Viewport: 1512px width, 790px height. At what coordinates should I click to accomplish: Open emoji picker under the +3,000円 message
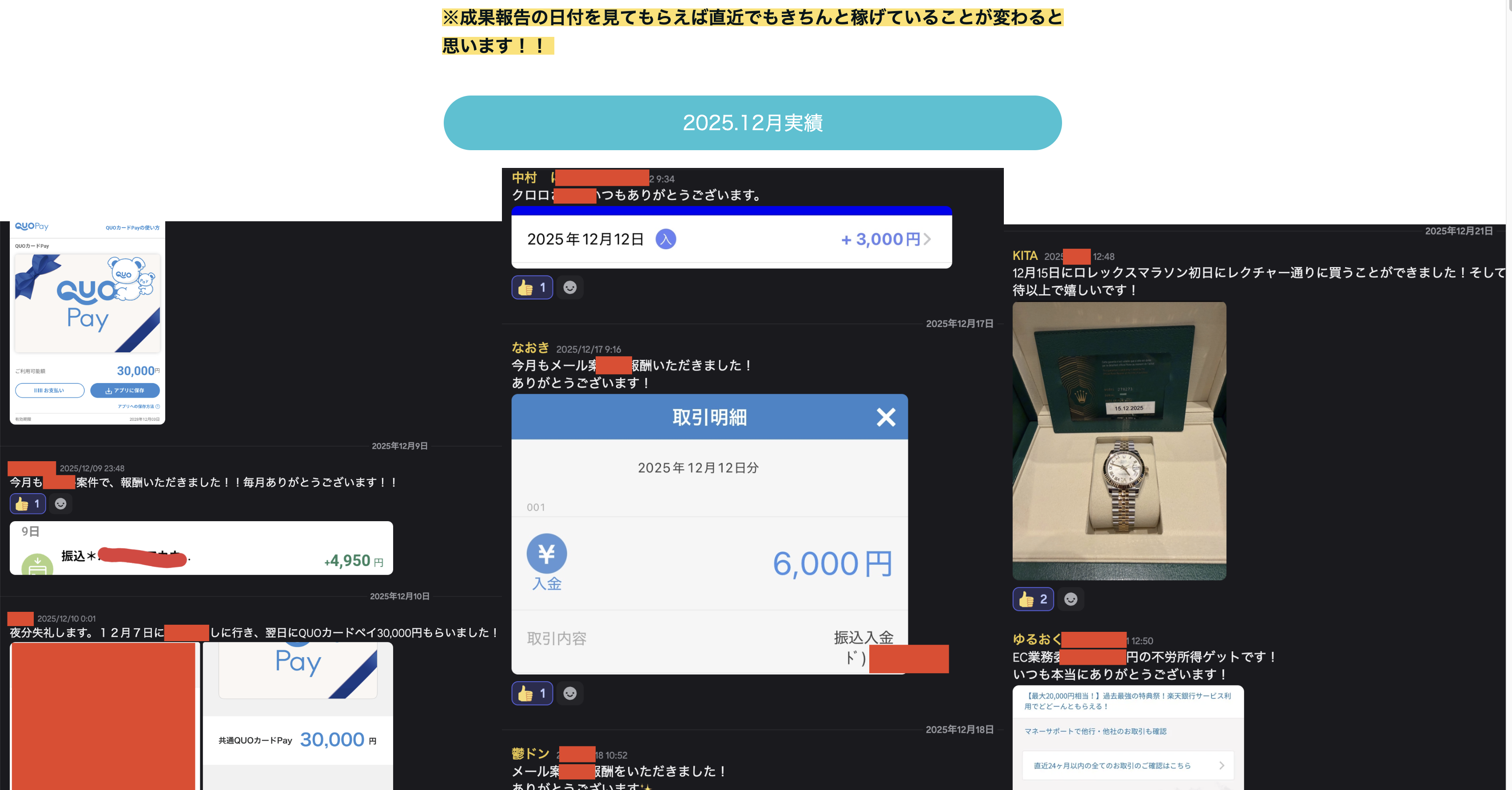pyautogui.click(x=569, y=287)
